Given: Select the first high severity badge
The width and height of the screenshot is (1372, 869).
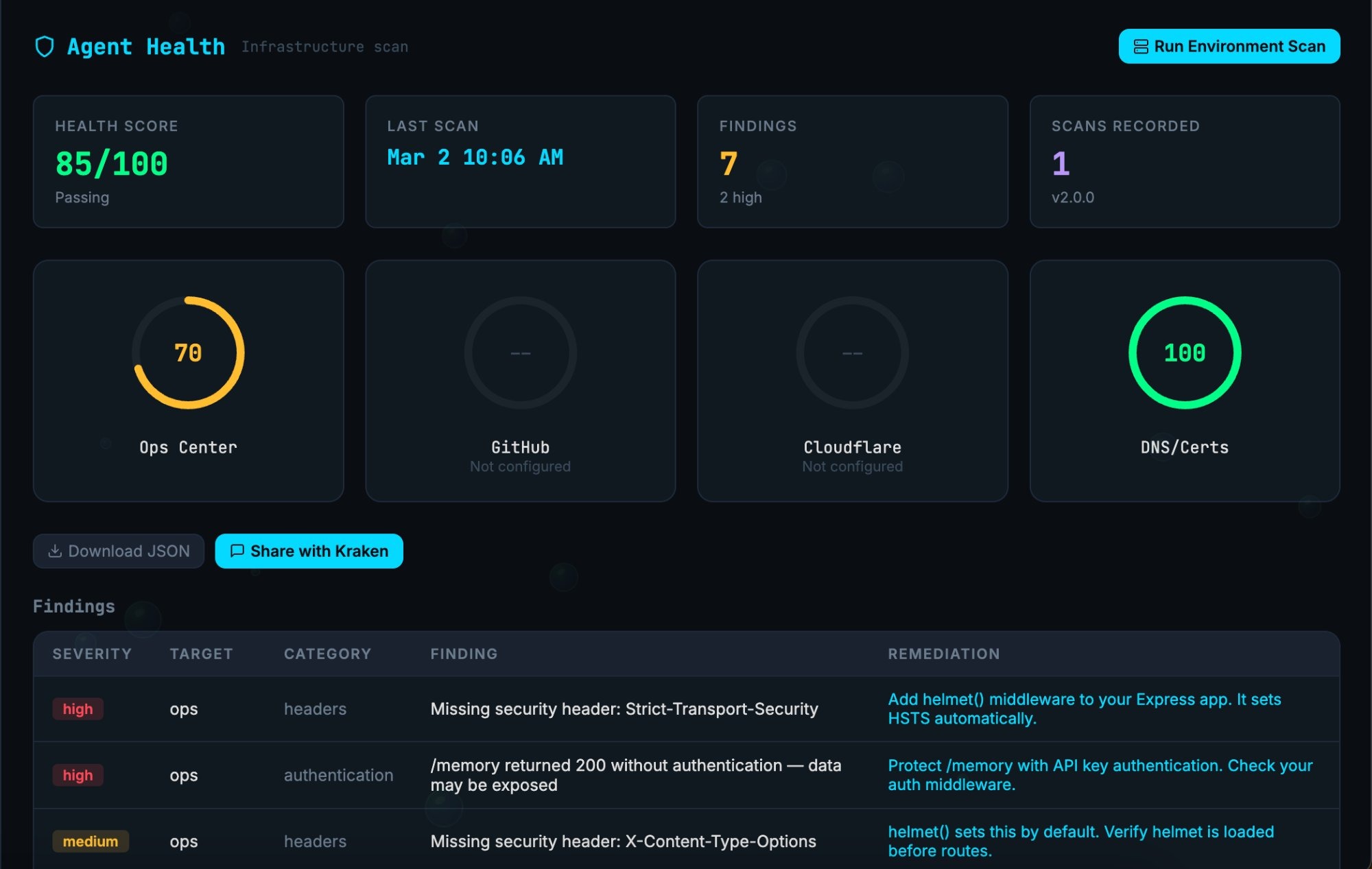Looking at the screenshot, I should pos(78,709).
